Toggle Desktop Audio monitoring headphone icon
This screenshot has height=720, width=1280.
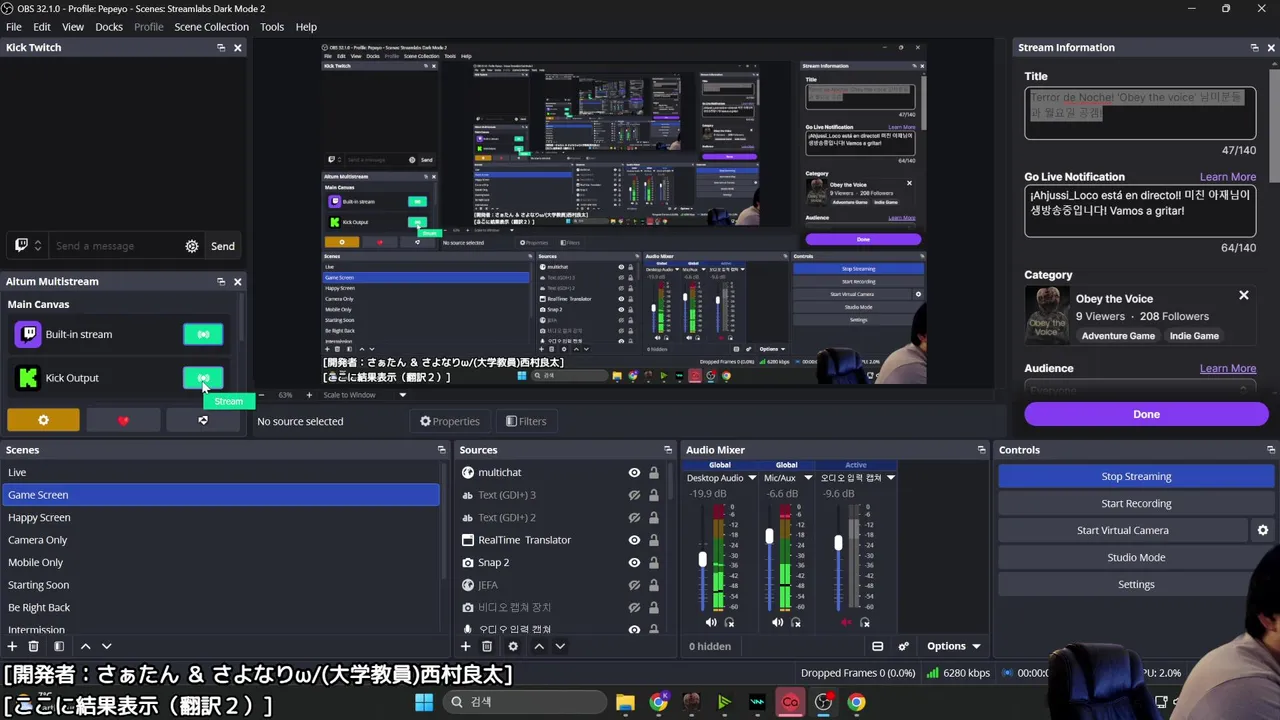(x=729, y=622)
